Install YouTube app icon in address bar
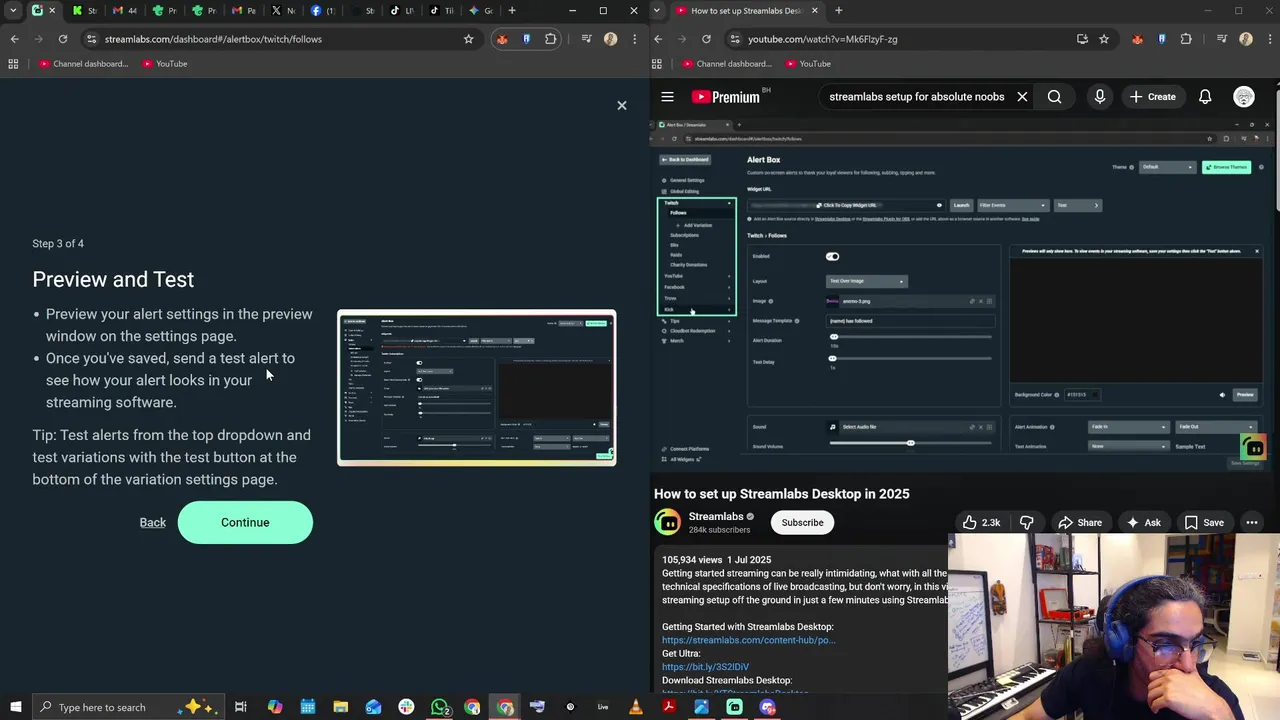 coord(1082,39)
